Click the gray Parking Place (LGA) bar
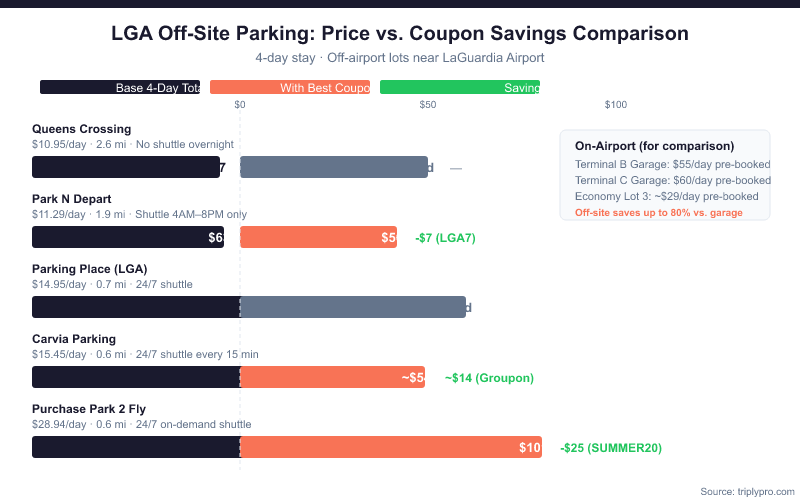The image size is (800, 500). (x=353, y=307)
